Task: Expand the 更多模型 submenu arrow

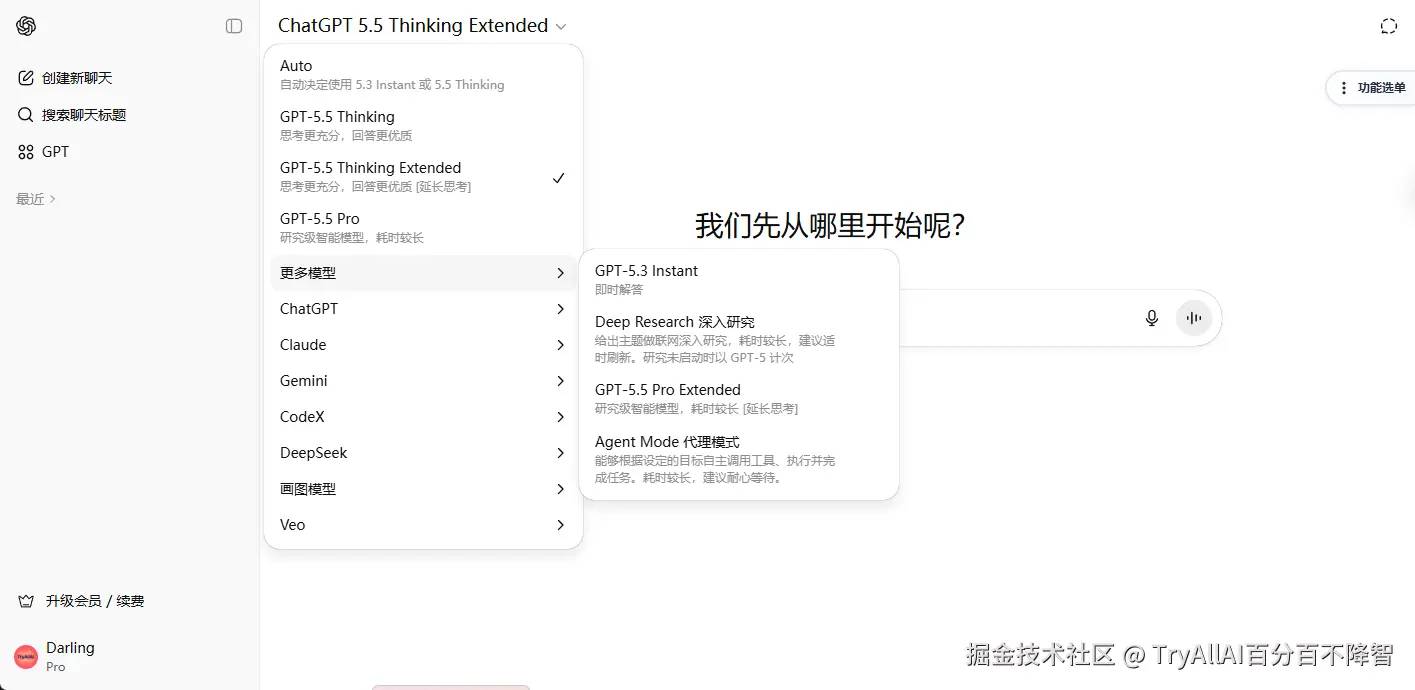Action: point(560,273)
